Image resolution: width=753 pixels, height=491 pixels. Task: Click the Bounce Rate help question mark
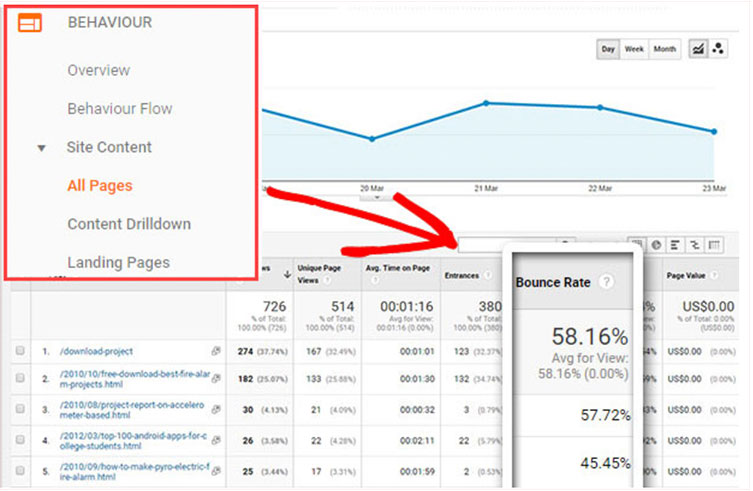click(x=607, y=282)
